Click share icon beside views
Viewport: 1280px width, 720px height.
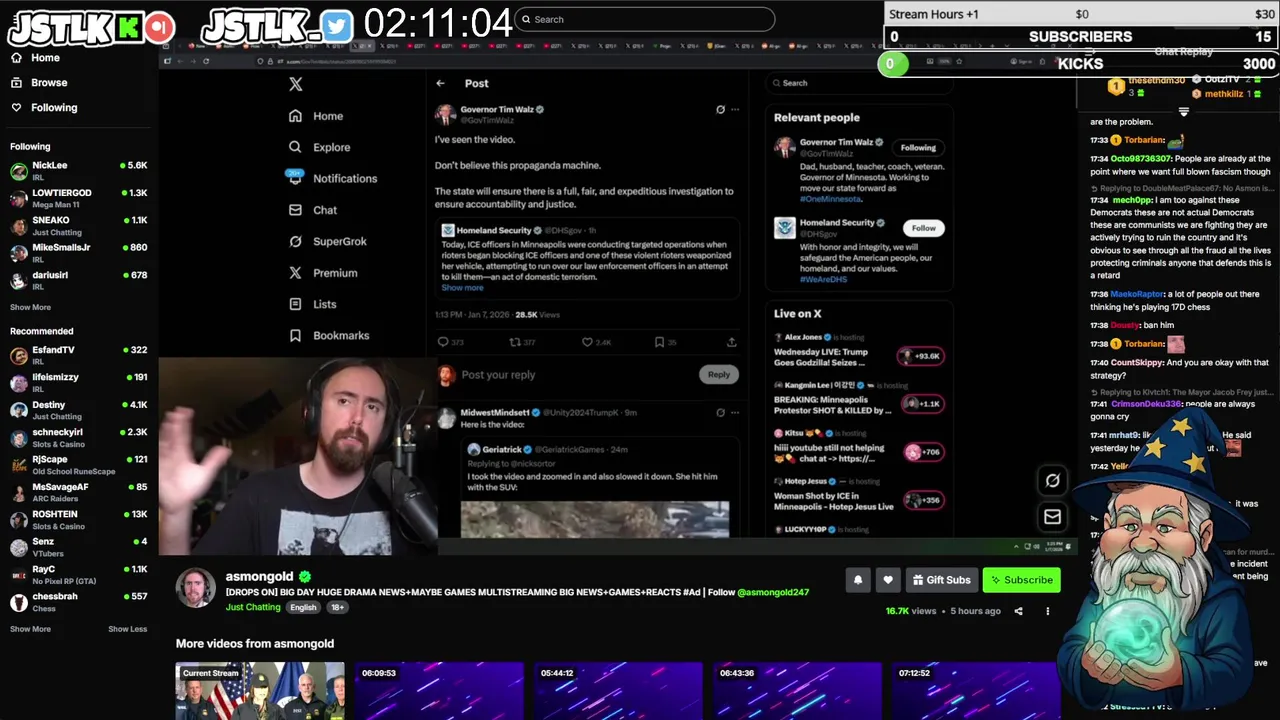pyautogui.click(x=1018, y=611)
